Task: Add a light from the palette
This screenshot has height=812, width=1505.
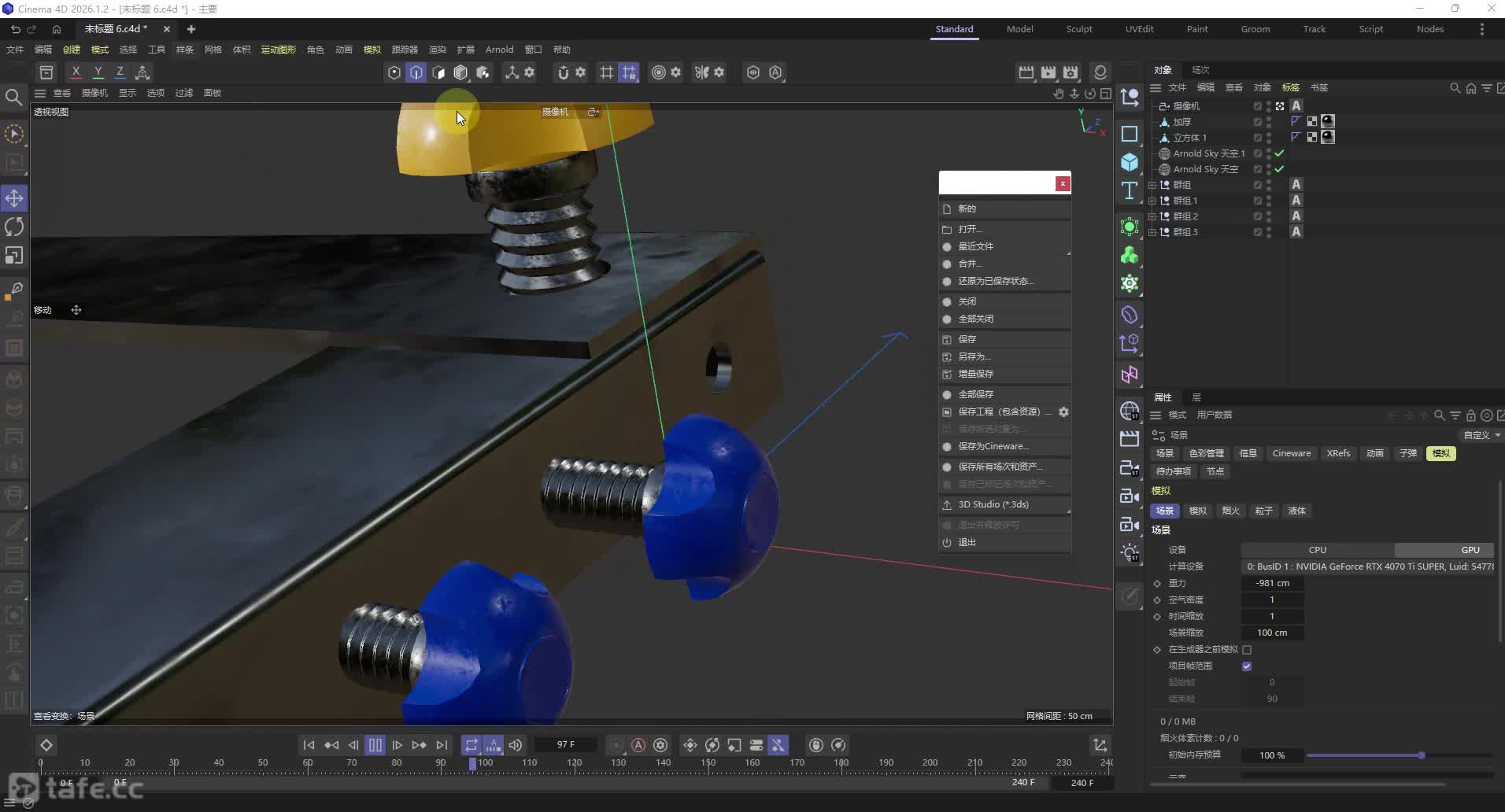Action: click(1130, 552)
